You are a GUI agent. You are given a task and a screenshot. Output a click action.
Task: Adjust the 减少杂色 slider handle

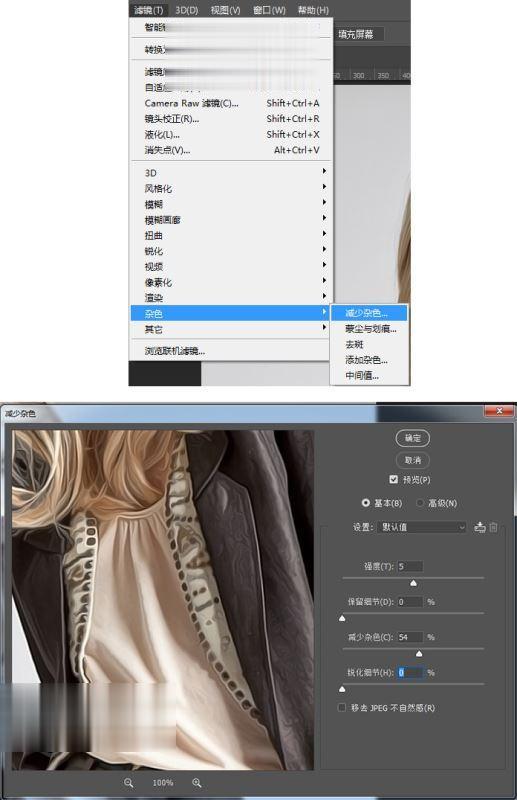point(419,654)
